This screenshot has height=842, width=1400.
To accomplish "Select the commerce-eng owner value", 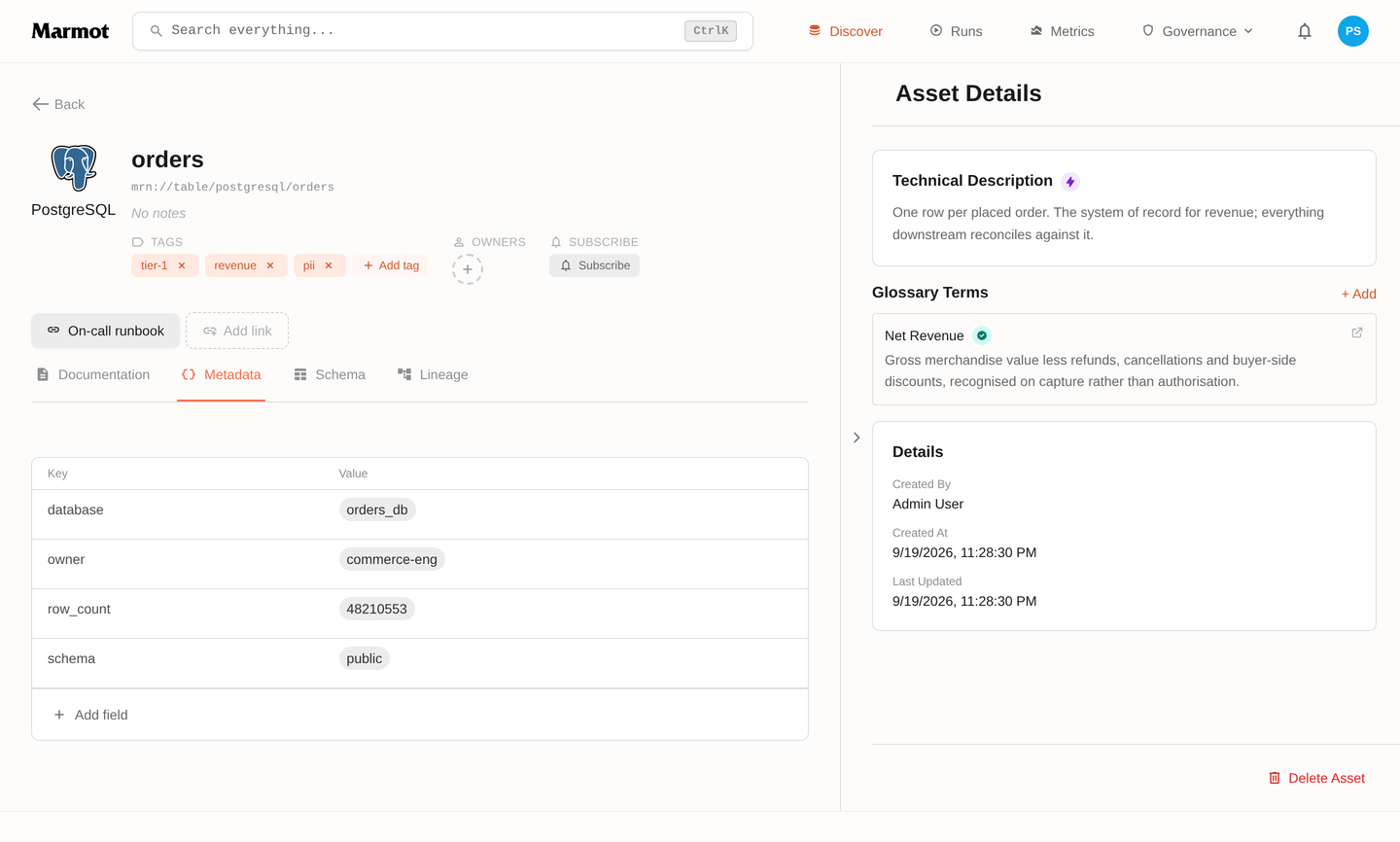I will pyautogui.click(x=392, y=559).
